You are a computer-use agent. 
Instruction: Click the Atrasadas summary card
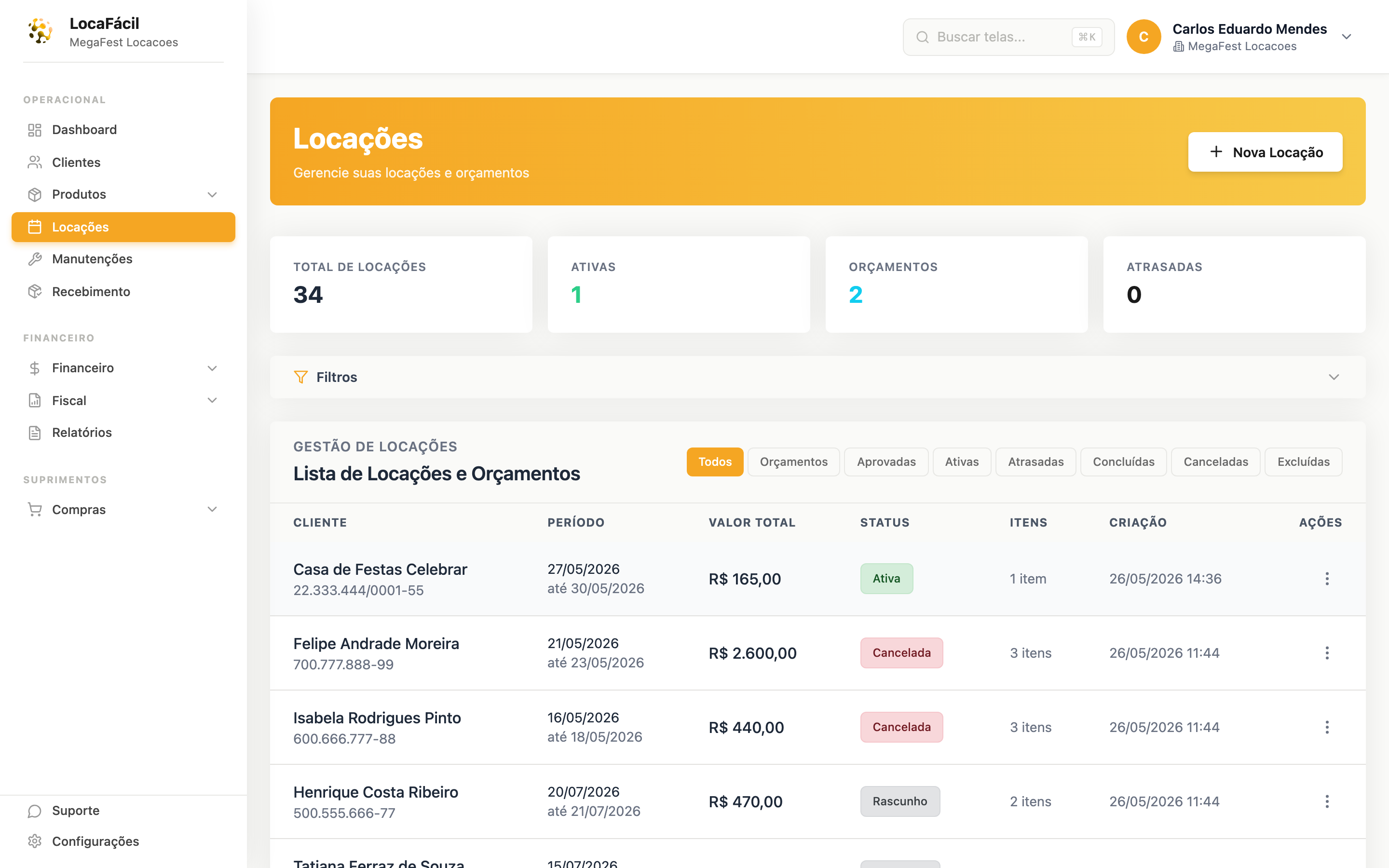(1235, 285)
